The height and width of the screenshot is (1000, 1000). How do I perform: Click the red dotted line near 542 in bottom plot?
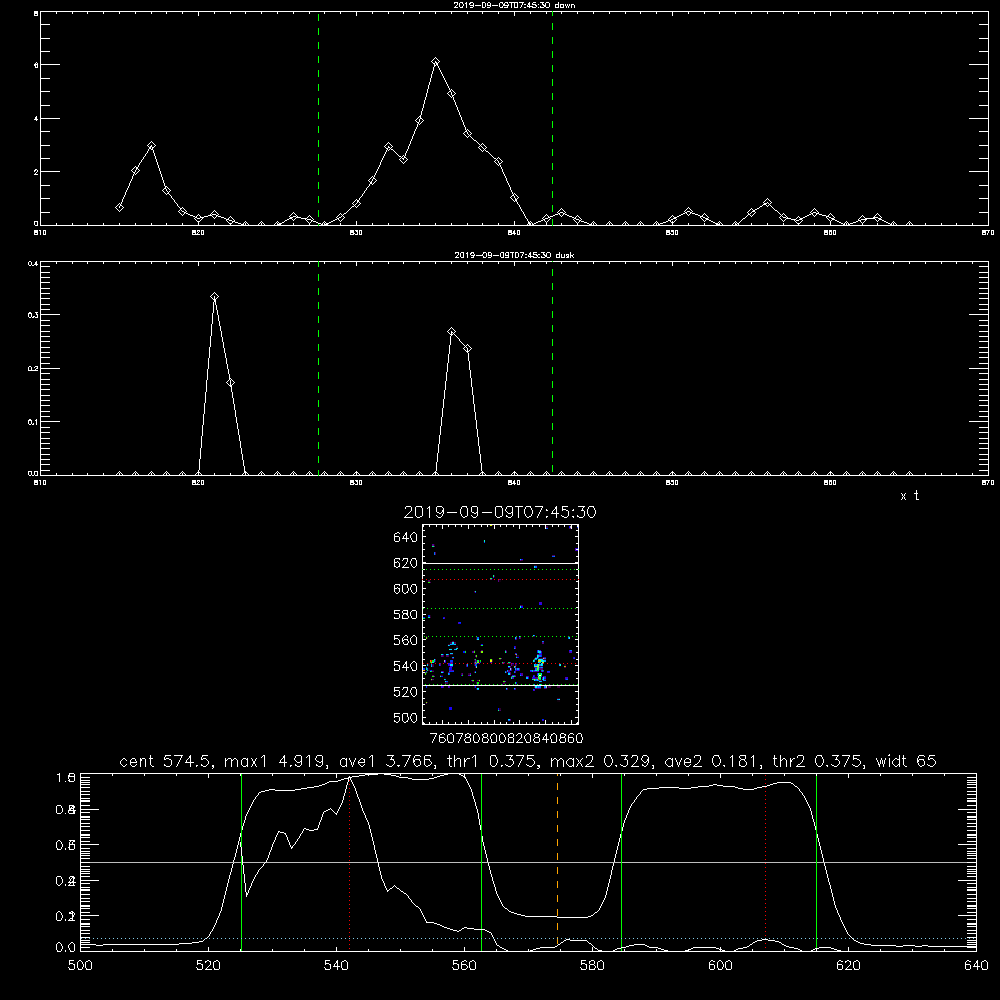point(349,861)
